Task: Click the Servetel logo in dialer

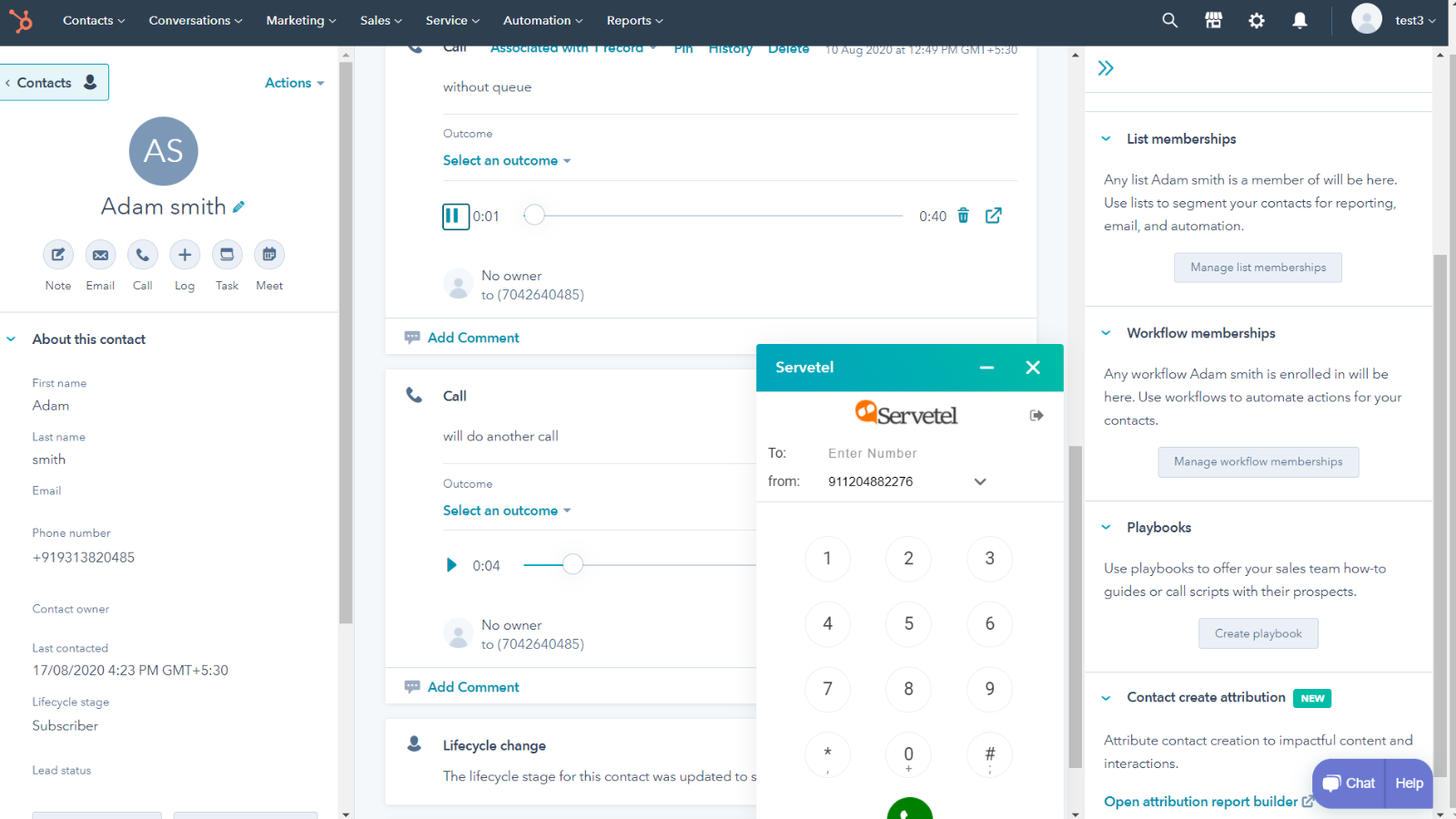Action: tap(906, 413)
